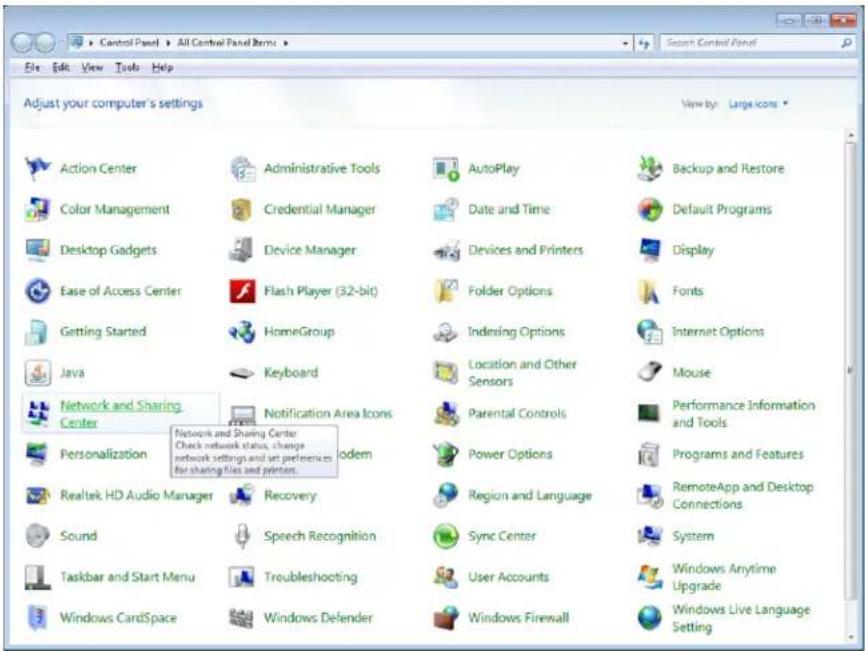Click the vertical scrollbar down arrow
Screen dimensions: 865x651
pyautogui.click(x=851, y=637)
